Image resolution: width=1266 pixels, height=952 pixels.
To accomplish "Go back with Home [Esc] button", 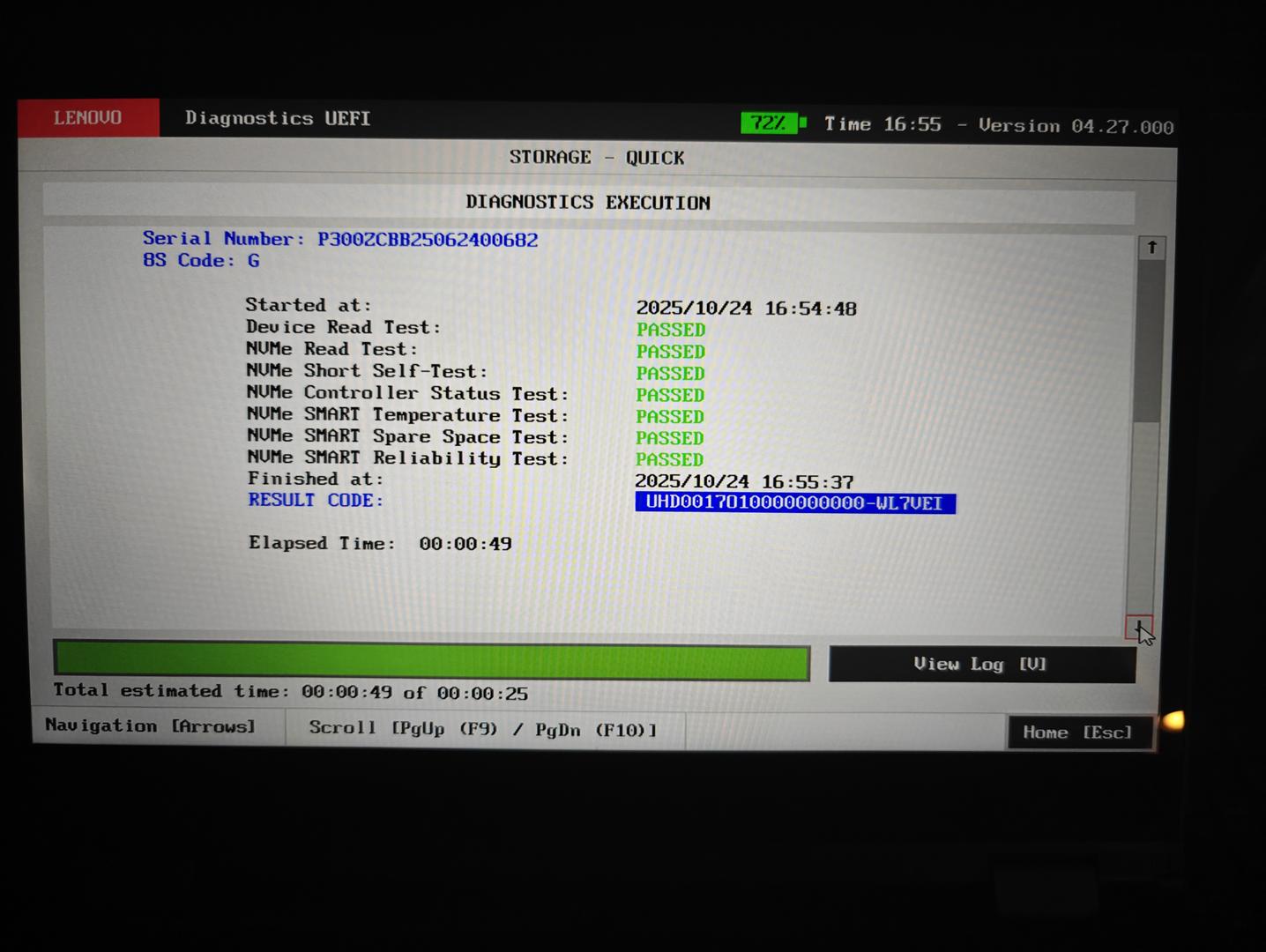I will coord(1078,733).
